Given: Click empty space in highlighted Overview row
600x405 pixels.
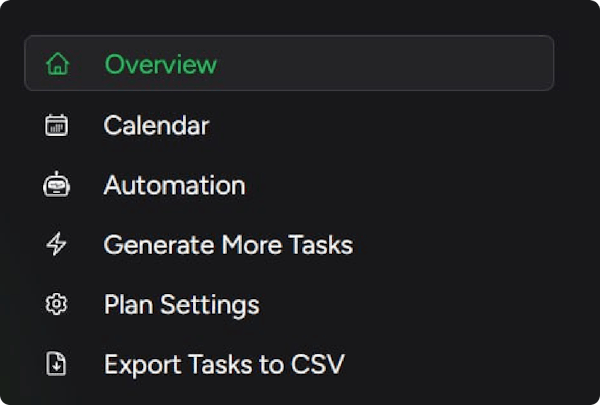Looking at the screenshot, I should click(400, 64).
